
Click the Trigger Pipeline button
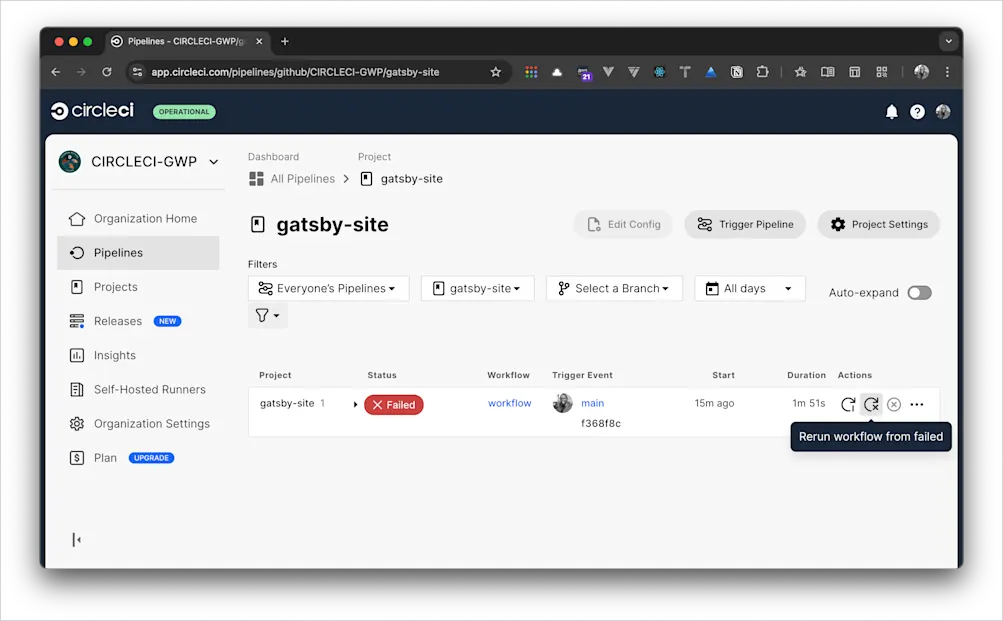(x=744, y=224)
